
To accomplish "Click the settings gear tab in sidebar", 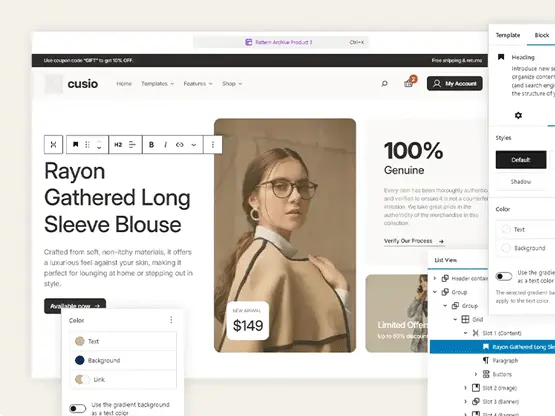I will point(518,115).
